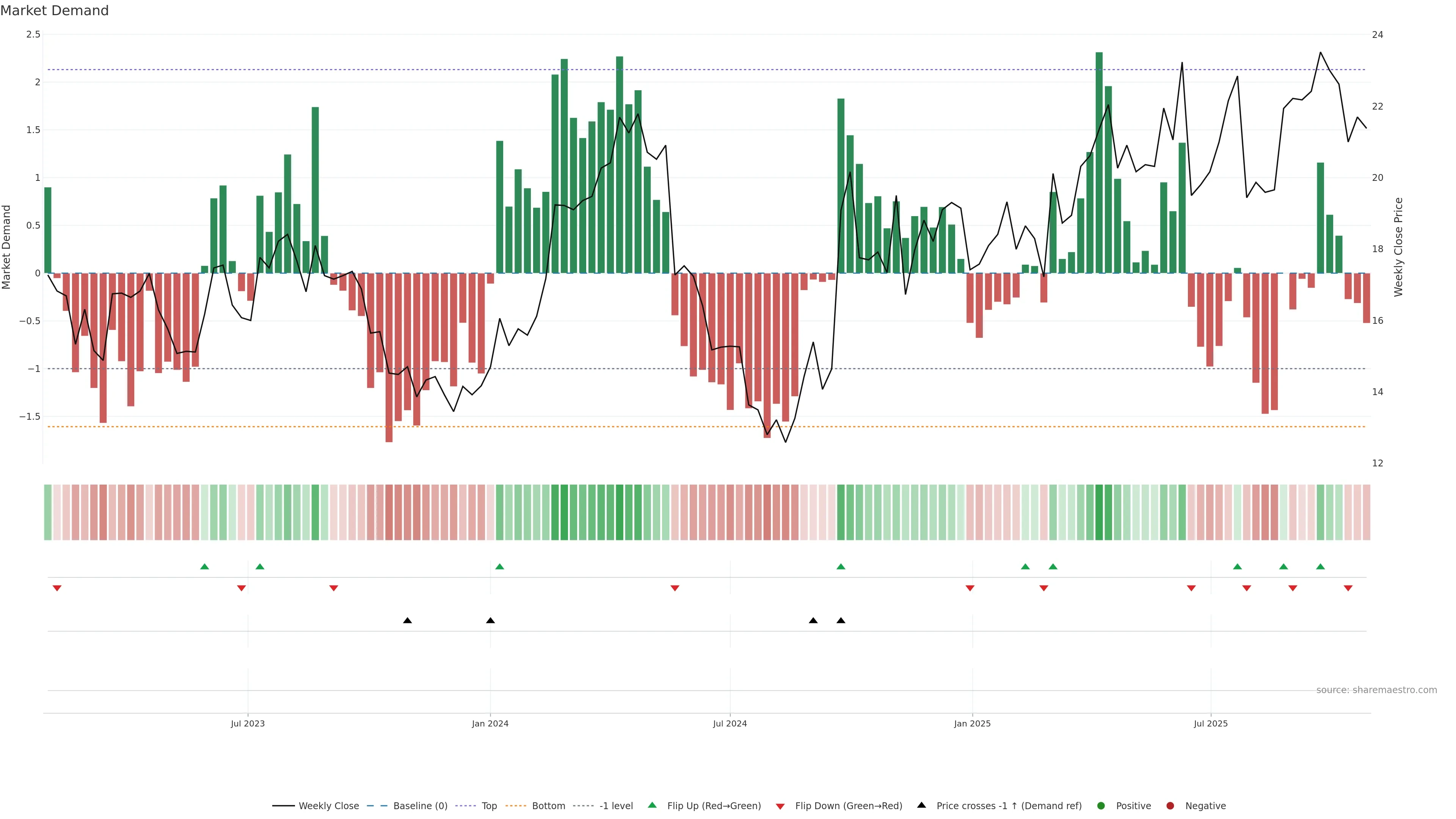The image size is (1456, 819).
Task: Click the Market Demand chart title
Action: (x=54, y=11)
